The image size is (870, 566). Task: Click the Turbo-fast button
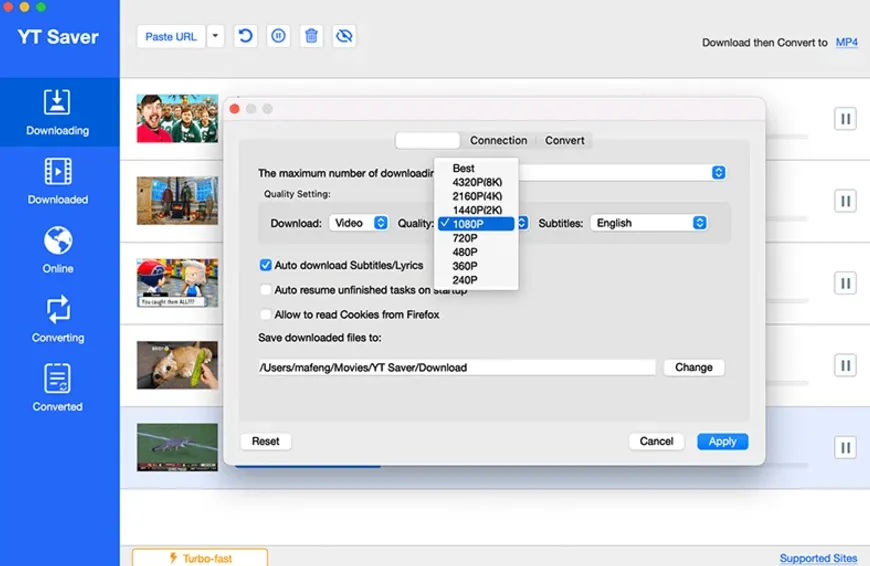click(200, 557)
